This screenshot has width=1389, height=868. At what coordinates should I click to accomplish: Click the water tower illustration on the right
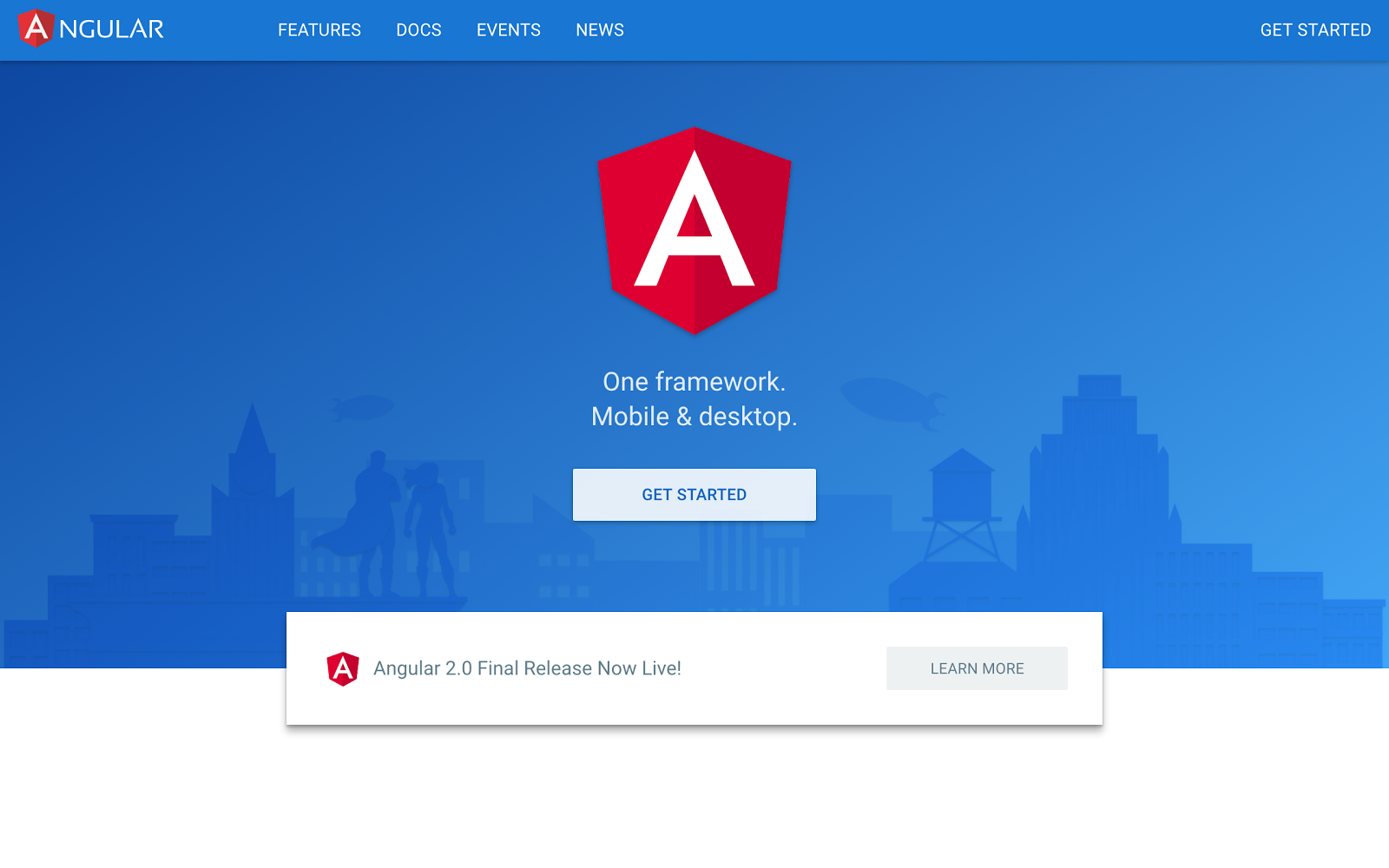960,495
